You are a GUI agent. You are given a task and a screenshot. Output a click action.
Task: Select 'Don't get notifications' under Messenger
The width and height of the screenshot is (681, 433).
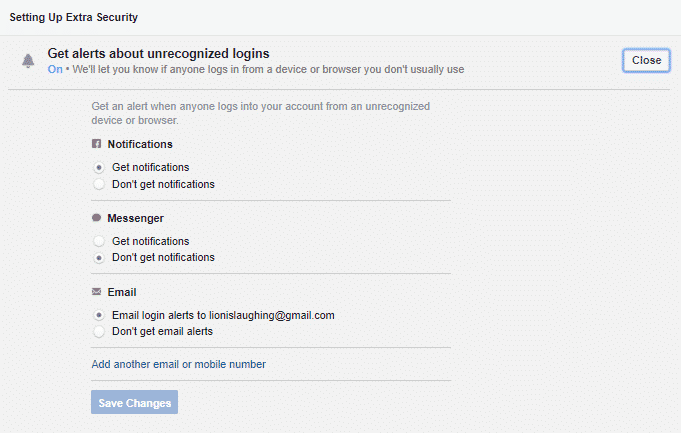point(99,257)
